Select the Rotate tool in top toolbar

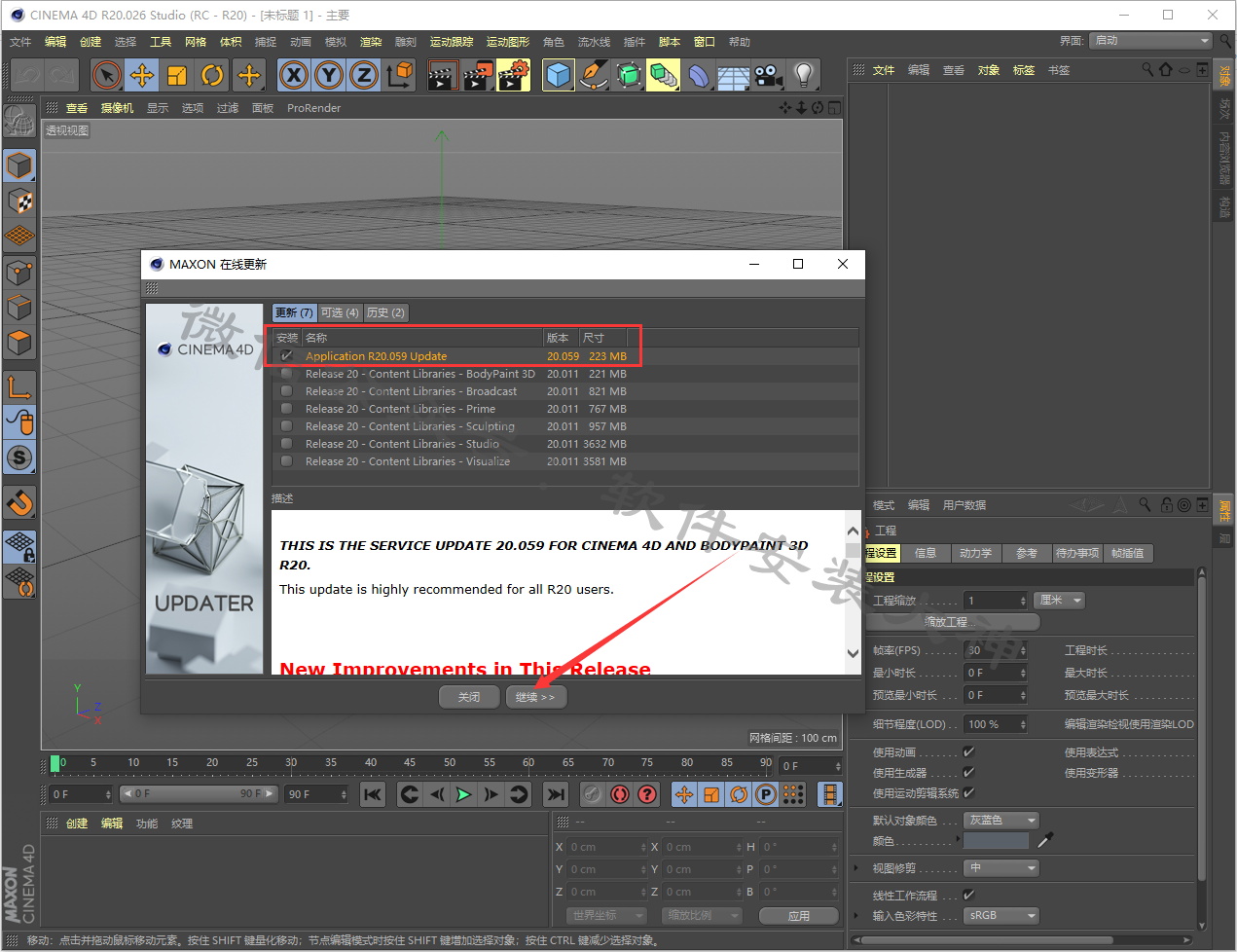tap(212, 75)
